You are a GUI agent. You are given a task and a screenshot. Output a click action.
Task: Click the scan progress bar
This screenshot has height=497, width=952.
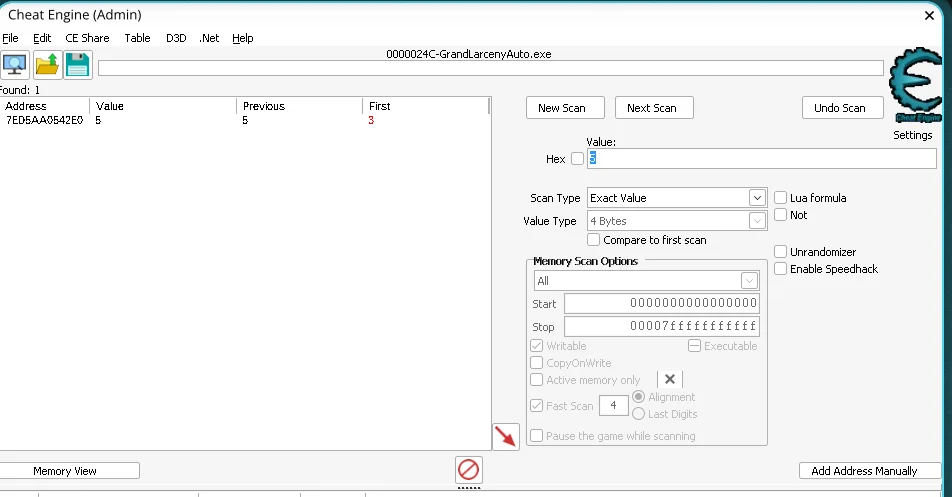pyautogui.click(x=491, y=68)
